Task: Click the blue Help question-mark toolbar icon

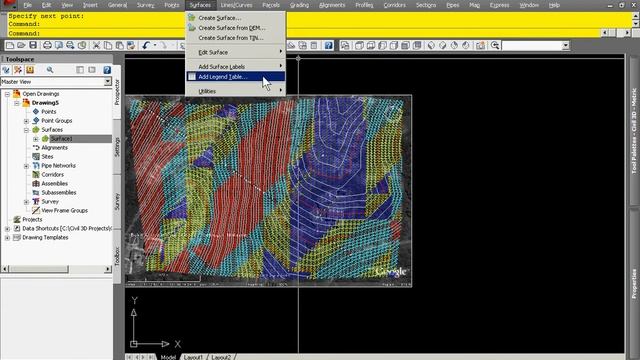Action: point(329,45)
